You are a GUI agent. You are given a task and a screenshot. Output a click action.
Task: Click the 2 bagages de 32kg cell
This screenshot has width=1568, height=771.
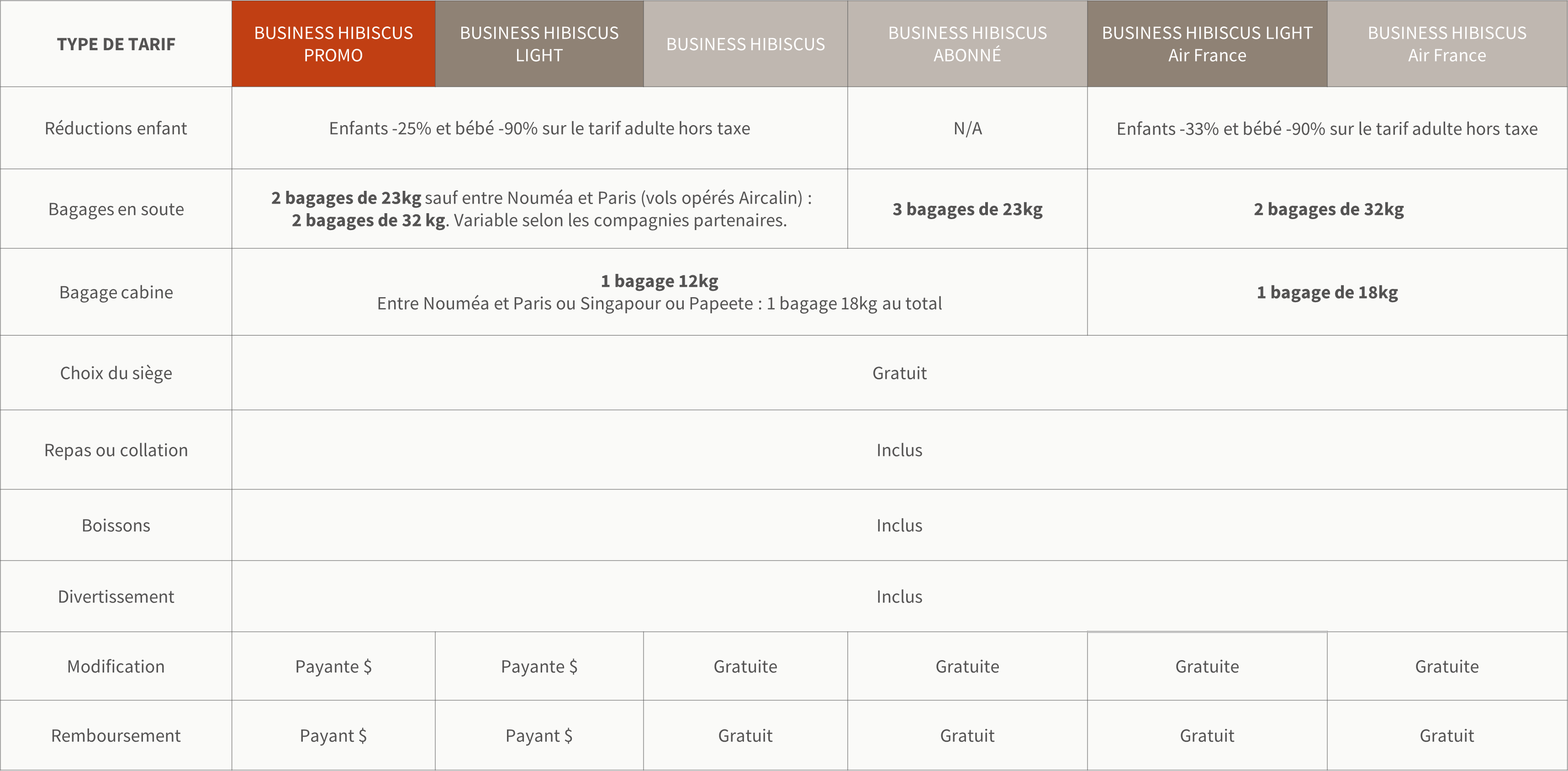[1327, 209]
